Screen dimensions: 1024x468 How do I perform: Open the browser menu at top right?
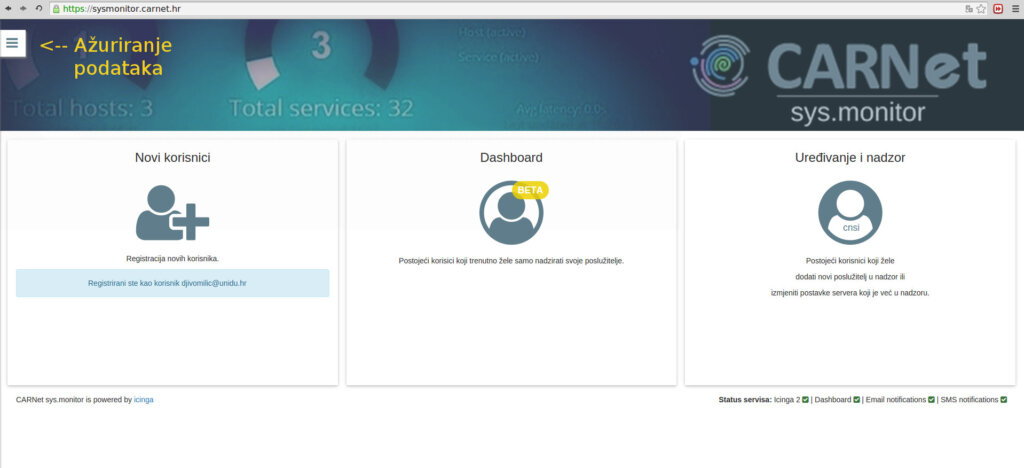coord(1013,8)
